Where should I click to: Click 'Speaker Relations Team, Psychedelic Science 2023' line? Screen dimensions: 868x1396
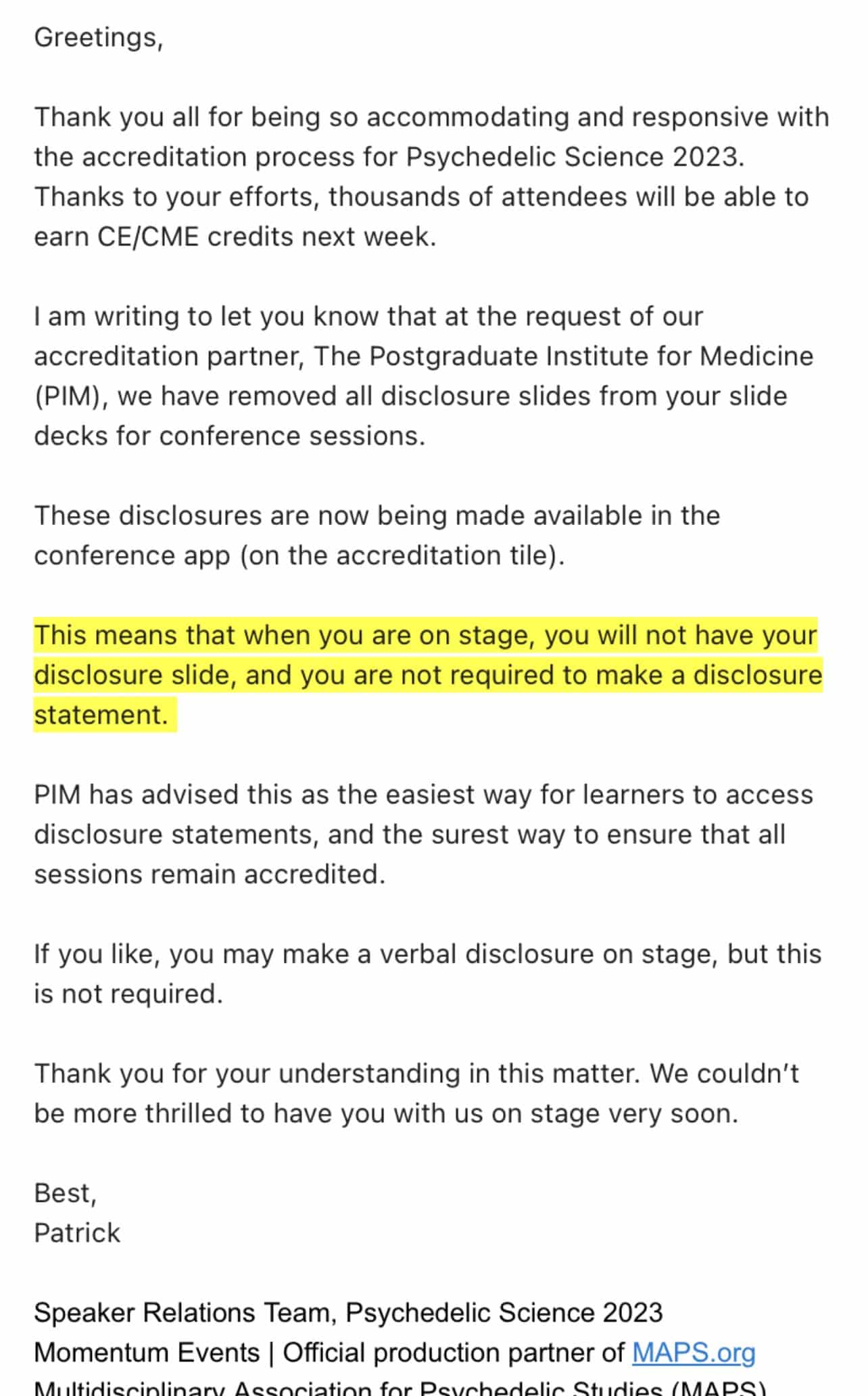point(348,1313)
